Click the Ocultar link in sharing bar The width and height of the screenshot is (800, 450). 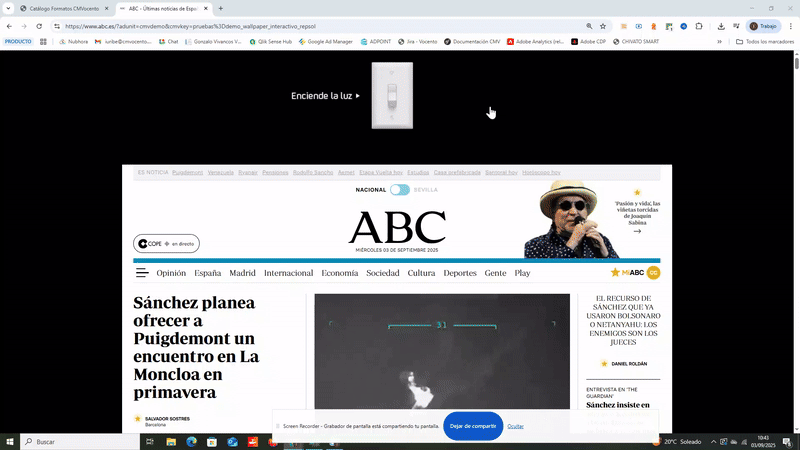pos(516,426)
